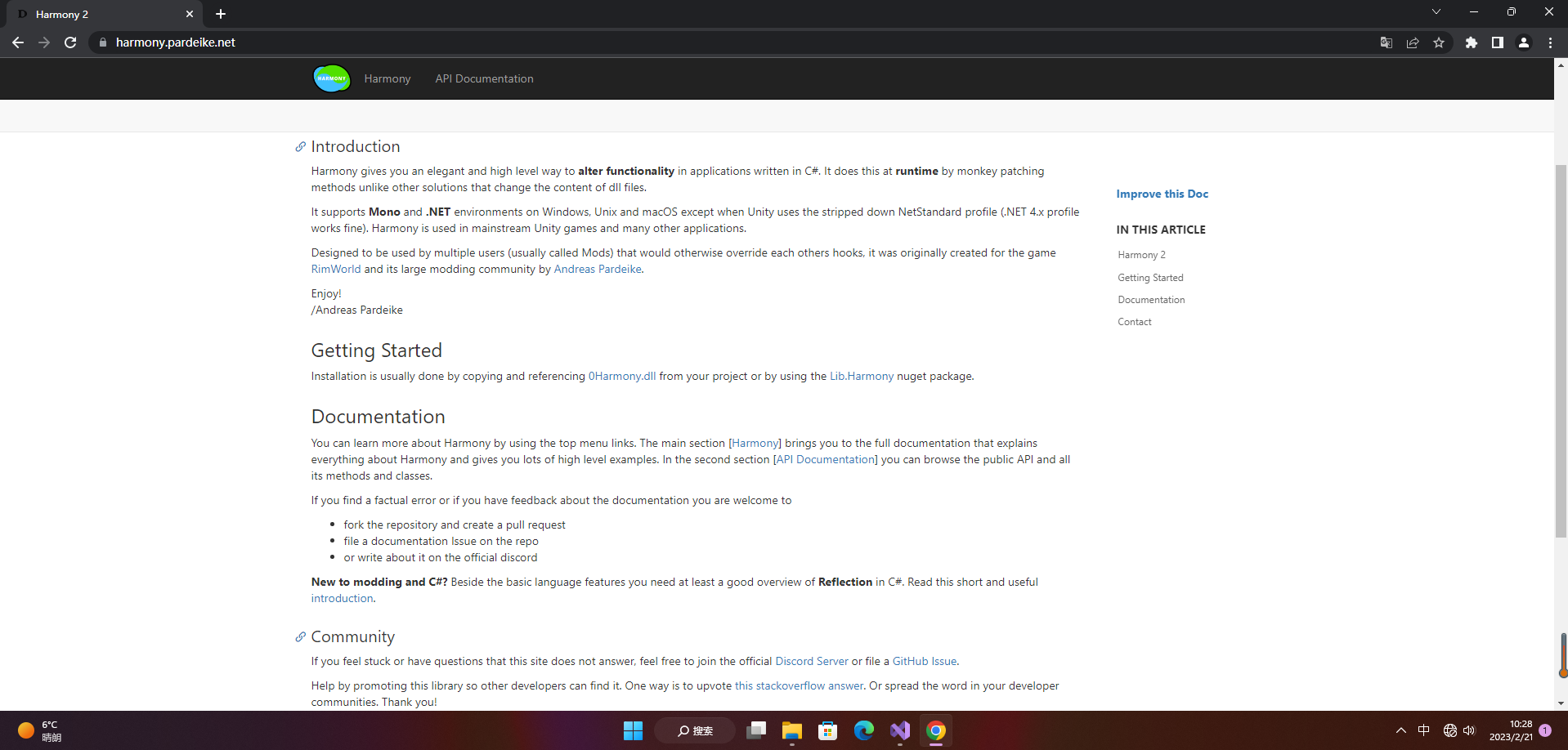
Task: Open Visual Studio from the taskbar
Action: 900,730
